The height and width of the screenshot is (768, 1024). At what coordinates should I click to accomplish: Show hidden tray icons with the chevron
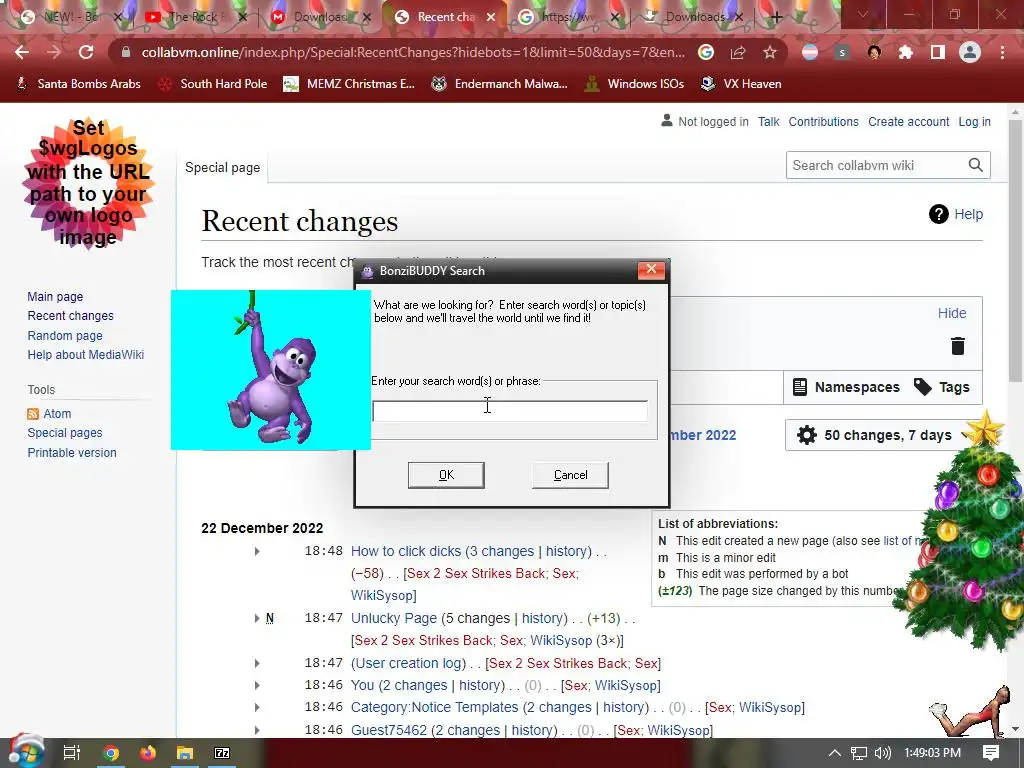point(835,753)
